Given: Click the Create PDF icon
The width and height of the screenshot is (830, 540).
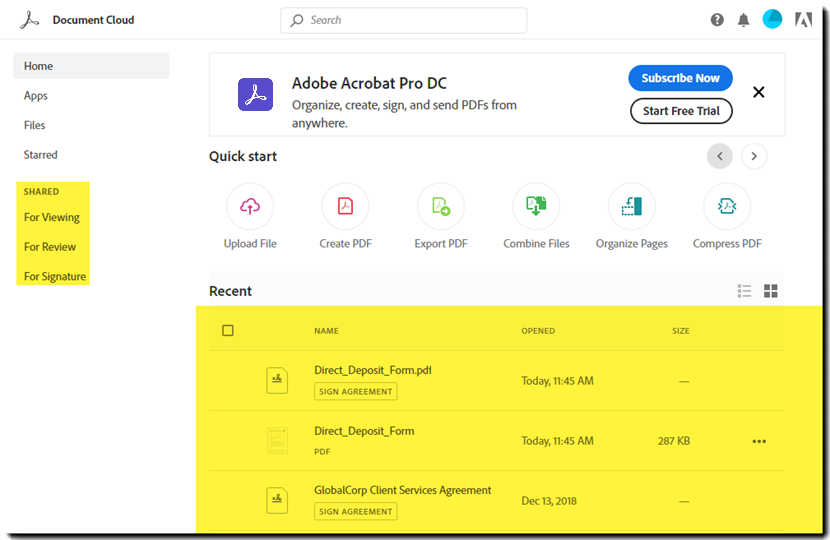Looking at the screenshot, I should [x=345, y=206].
